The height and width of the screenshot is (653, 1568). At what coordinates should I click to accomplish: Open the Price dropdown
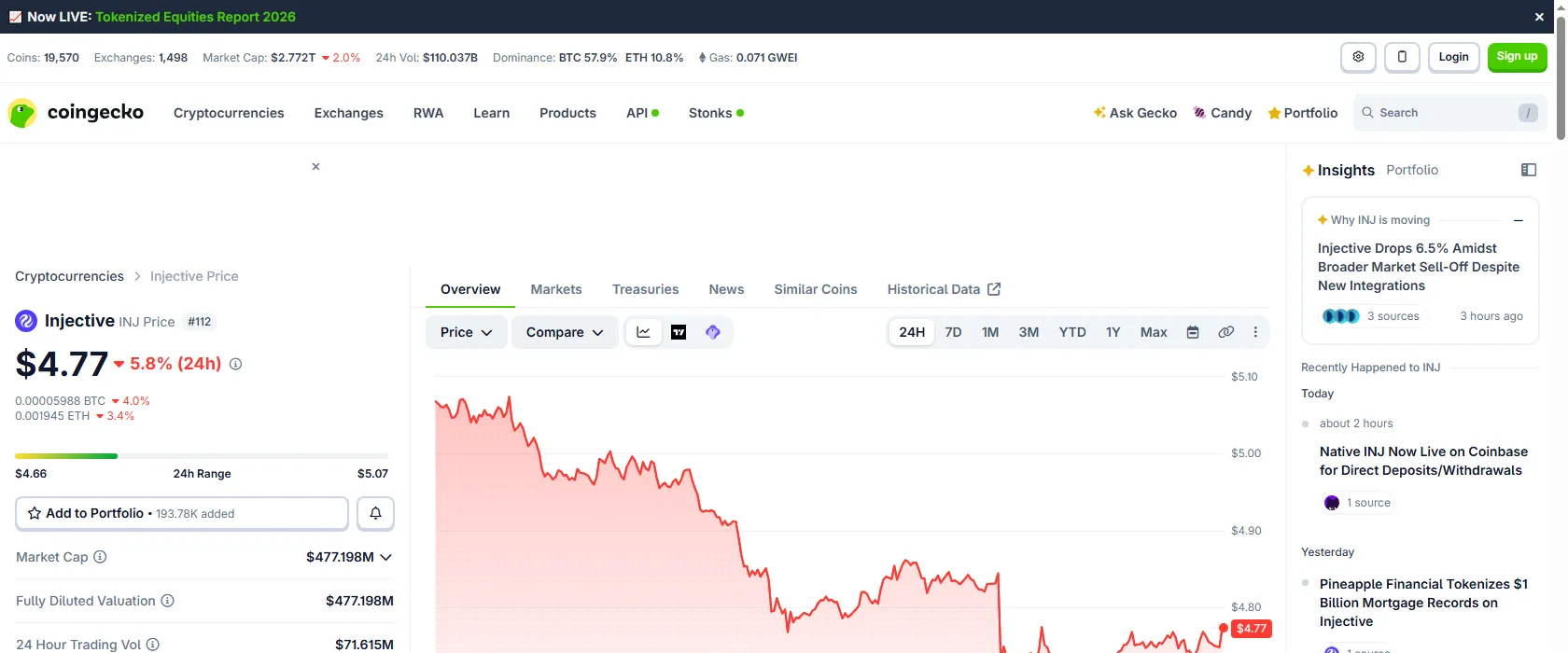tap(467, 332)
